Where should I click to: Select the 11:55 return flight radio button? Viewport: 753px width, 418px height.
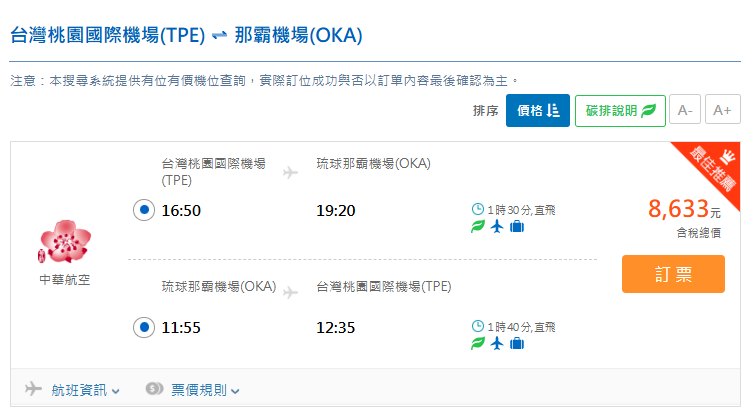[x=144, y=327]
